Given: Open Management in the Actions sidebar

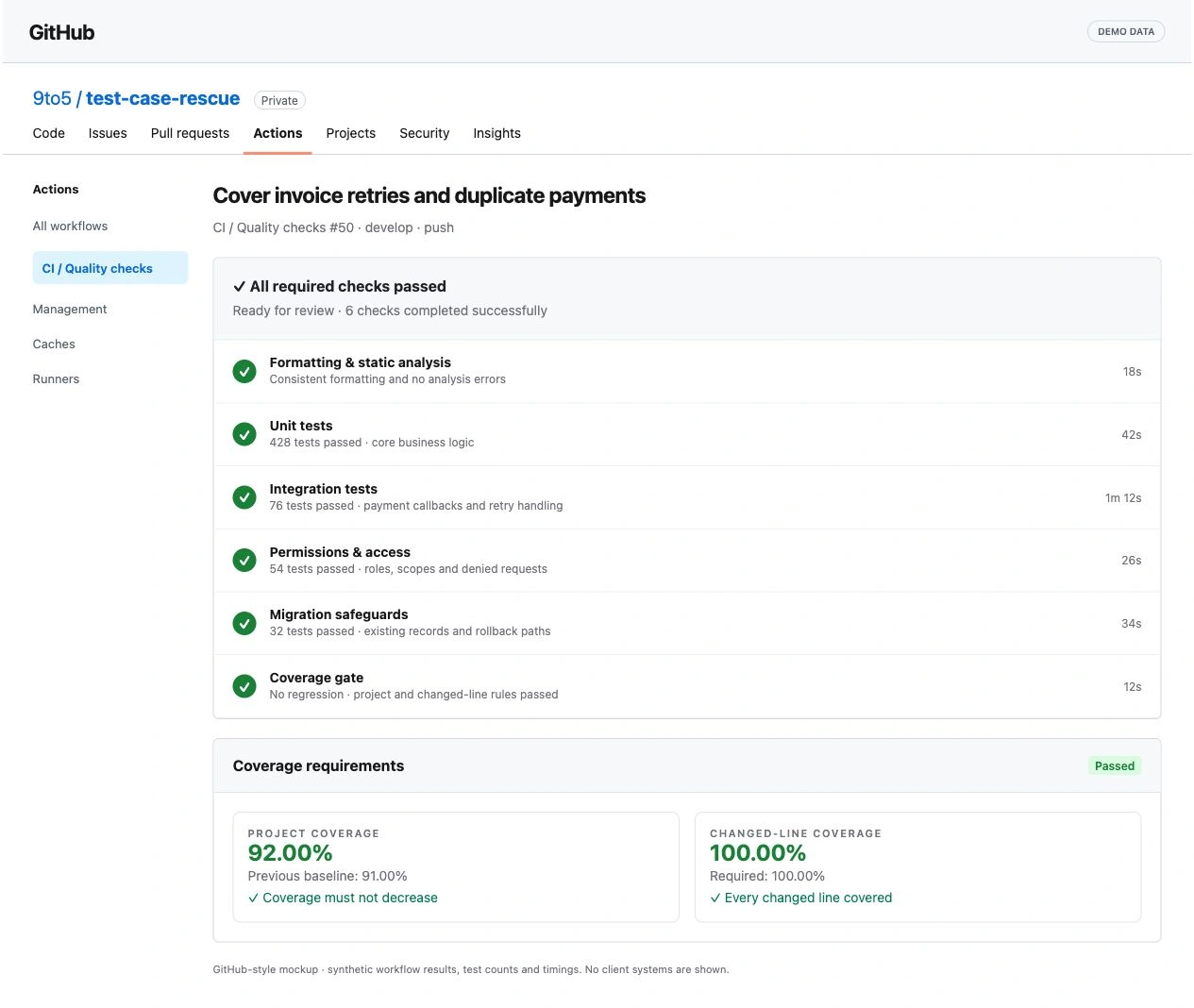Looking at the screenshot, I should pos(70,310).
